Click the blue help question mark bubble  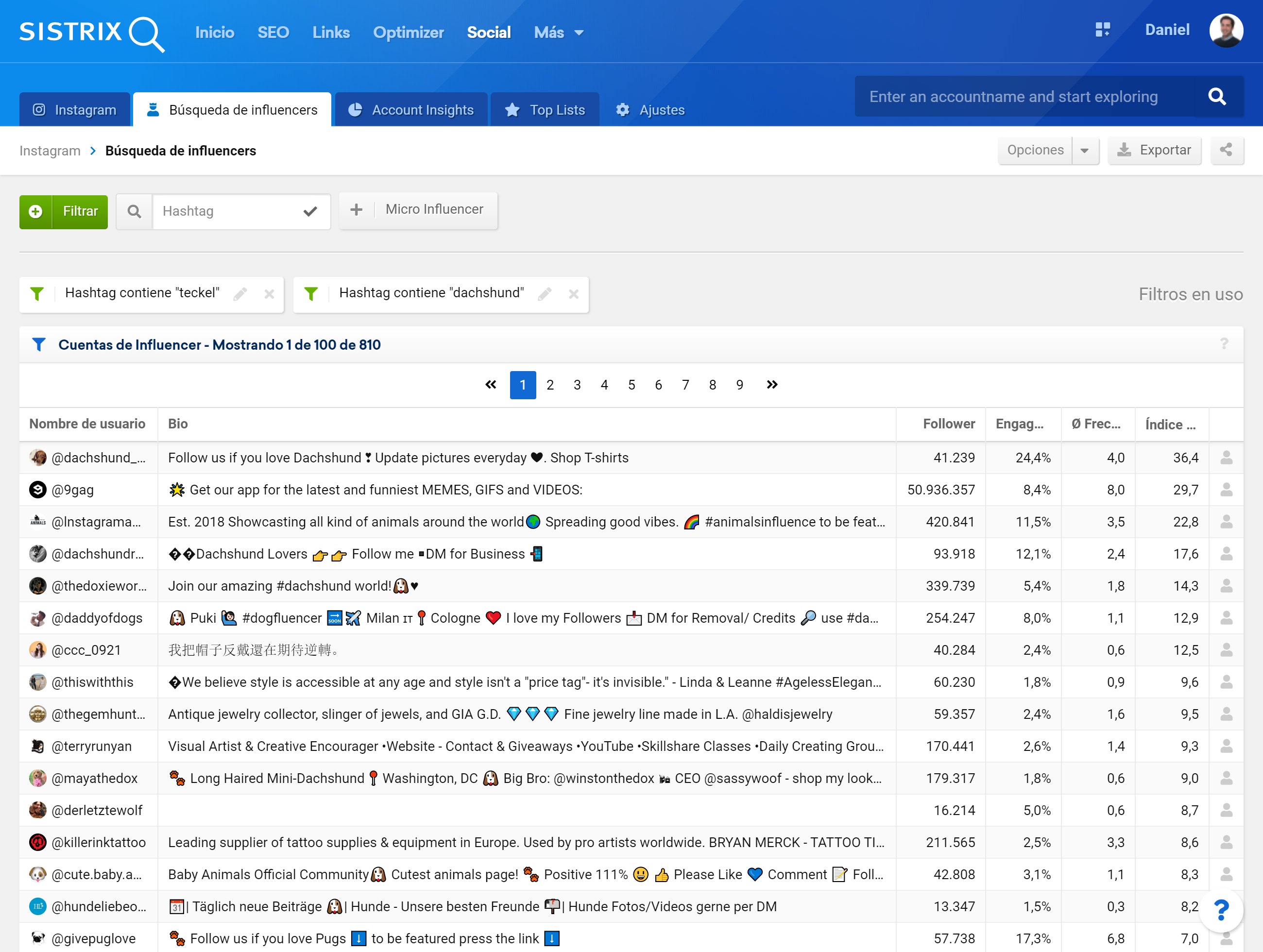(x=1221, y=909)
